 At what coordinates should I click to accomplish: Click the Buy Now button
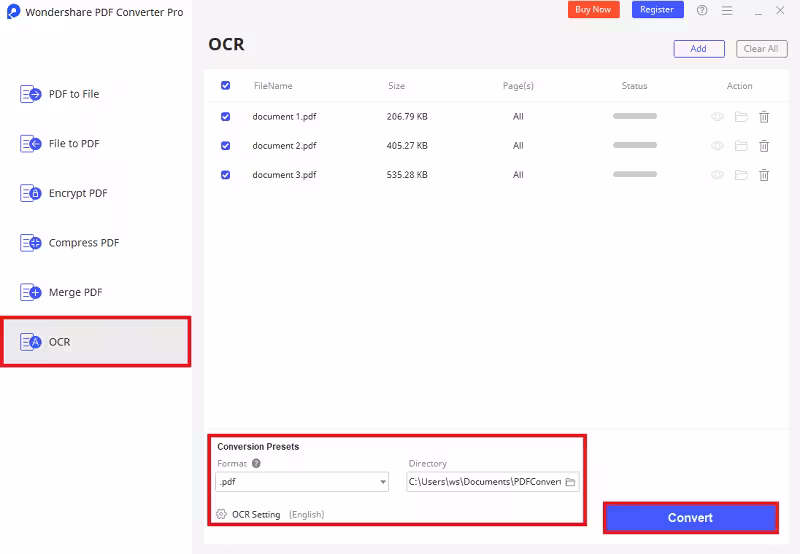click(x=593, y=10)
